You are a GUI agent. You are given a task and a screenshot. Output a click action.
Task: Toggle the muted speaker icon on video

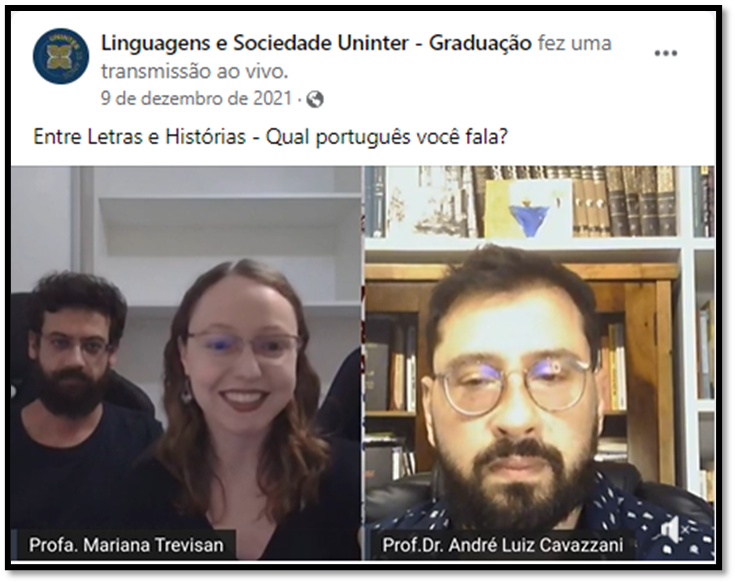click(x=674, y=531)
